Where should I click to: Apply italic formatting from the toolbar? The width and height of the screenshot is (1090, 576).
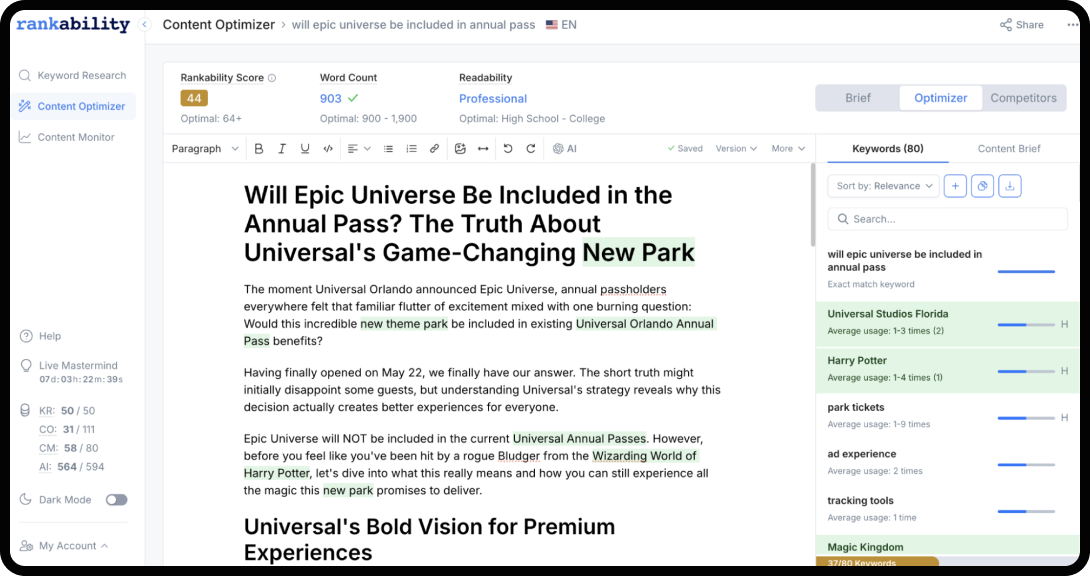click(282, 149)
